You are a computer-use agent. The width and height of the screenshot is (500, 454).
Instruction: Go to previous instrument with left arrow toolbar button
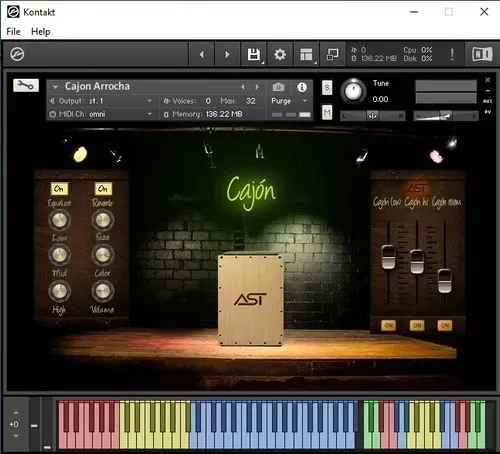pyautogui.click(x=202, y=54)
